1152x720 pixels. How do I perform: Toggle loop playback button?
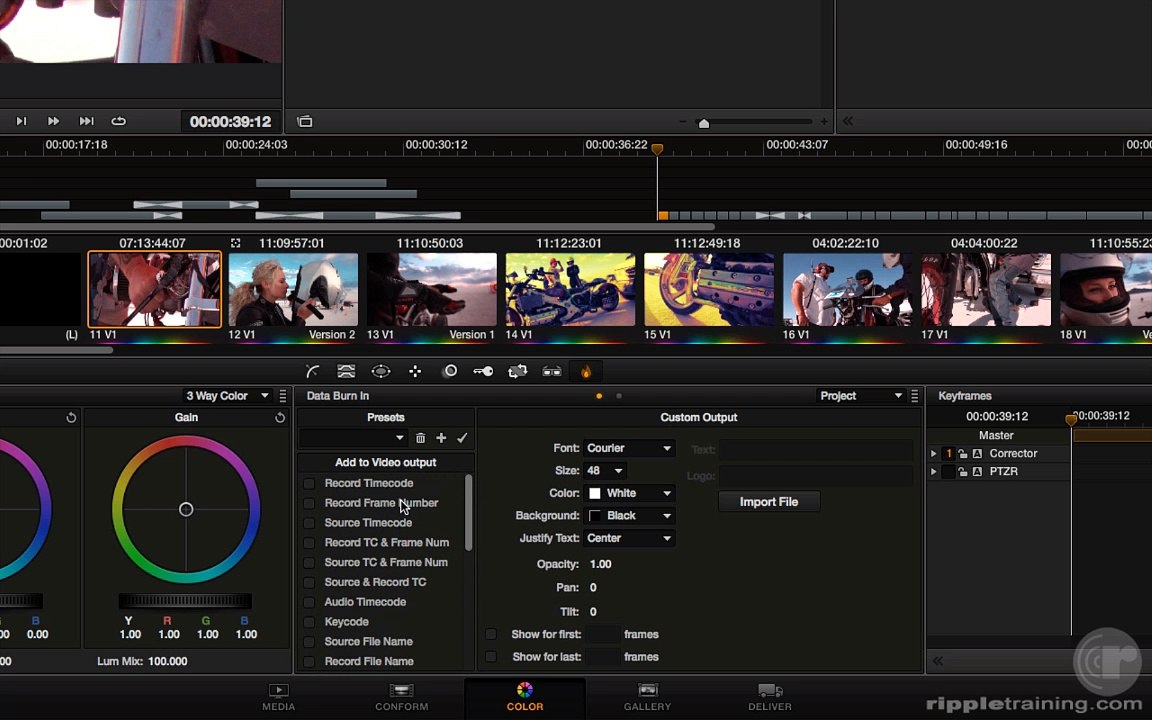coord(118,121)
